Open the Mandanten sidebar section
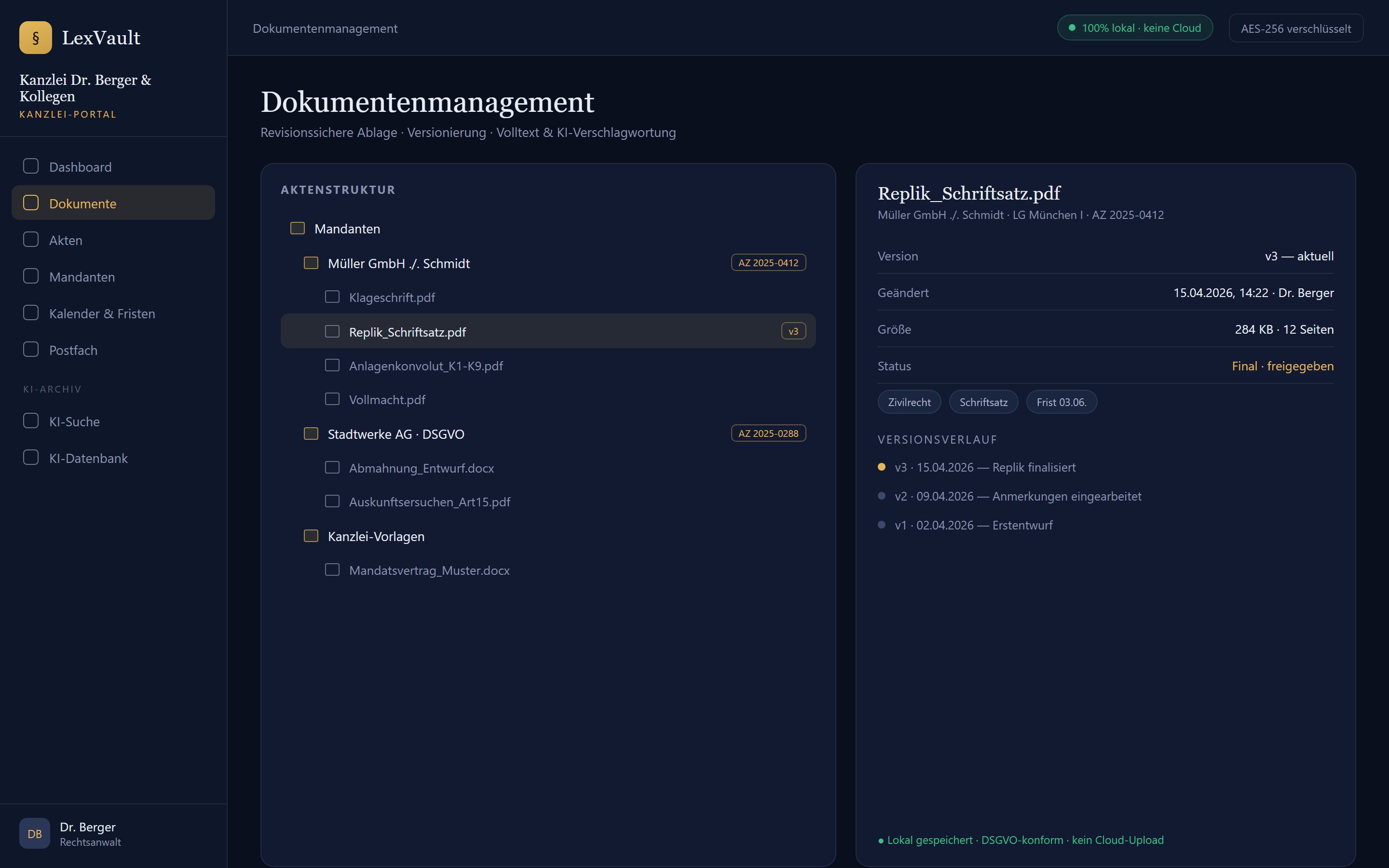The image size is (1389, 868). [x=113, y=277]
